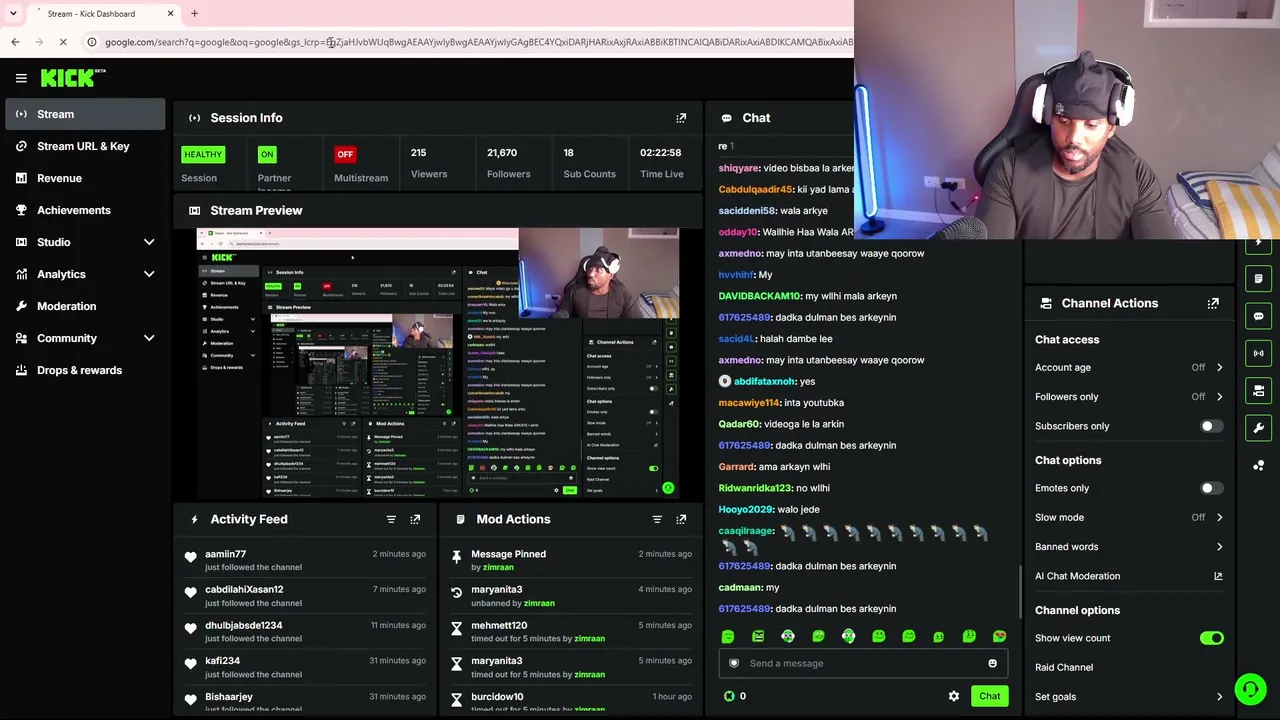The image size is (1280, 720).
Task: Open the emoji picker in message box
Action: click(x=992, y=663)
